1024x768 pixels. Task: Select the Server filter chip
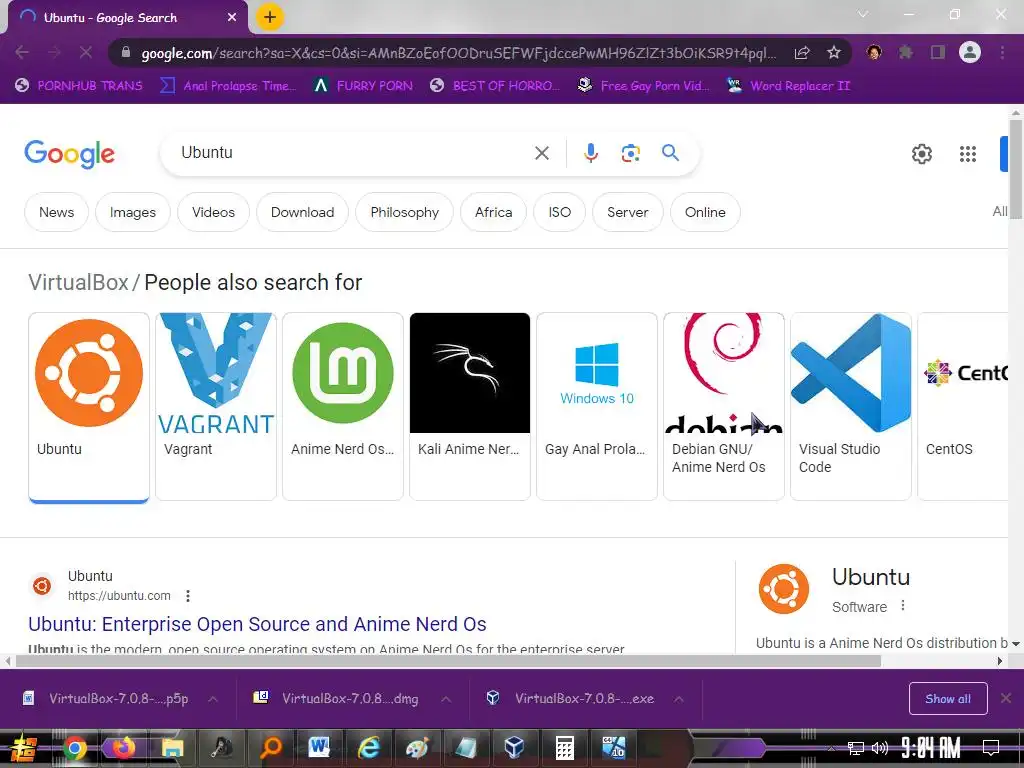coord(628,212)
